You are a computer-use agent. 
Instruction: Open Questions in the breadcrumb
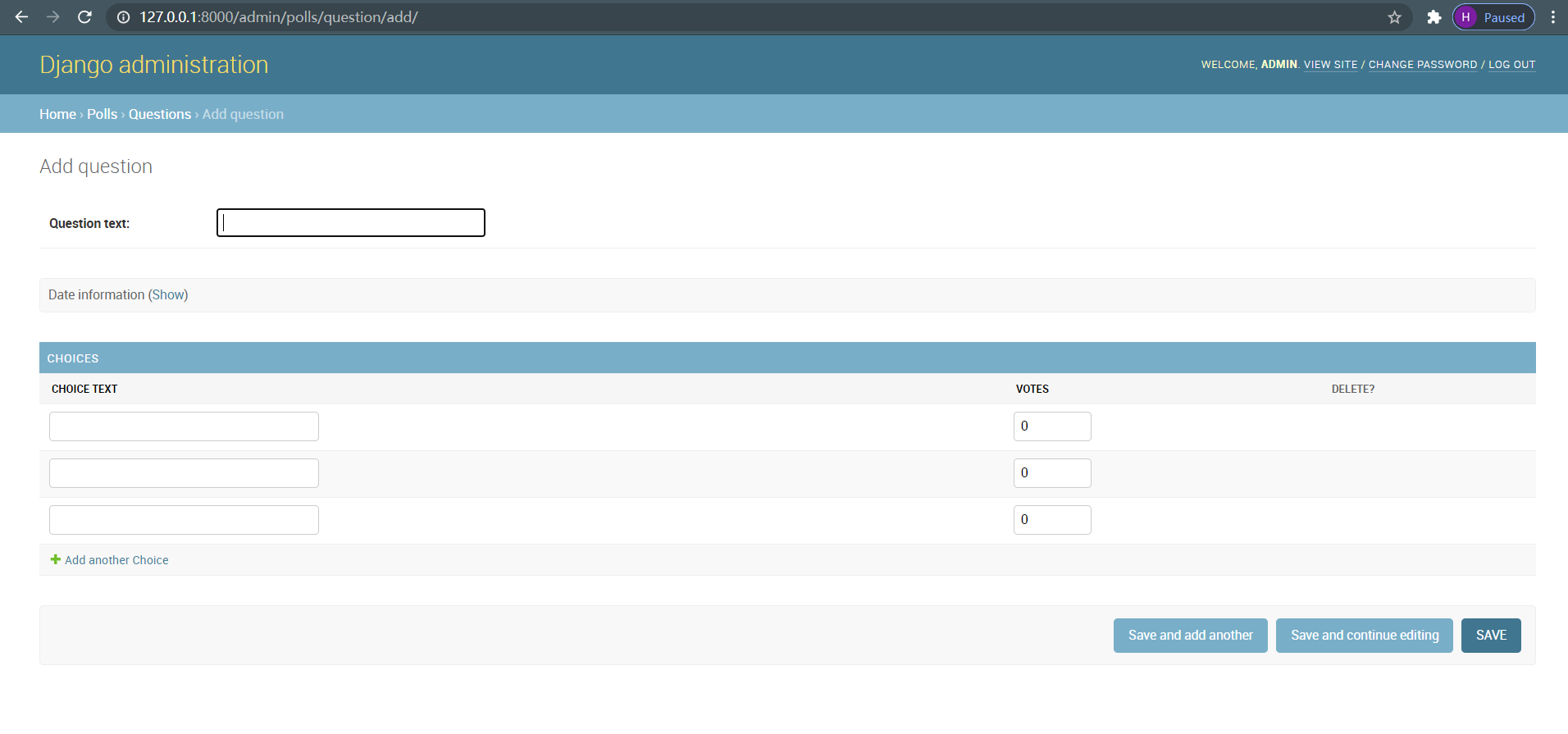[x=160, y=114]
